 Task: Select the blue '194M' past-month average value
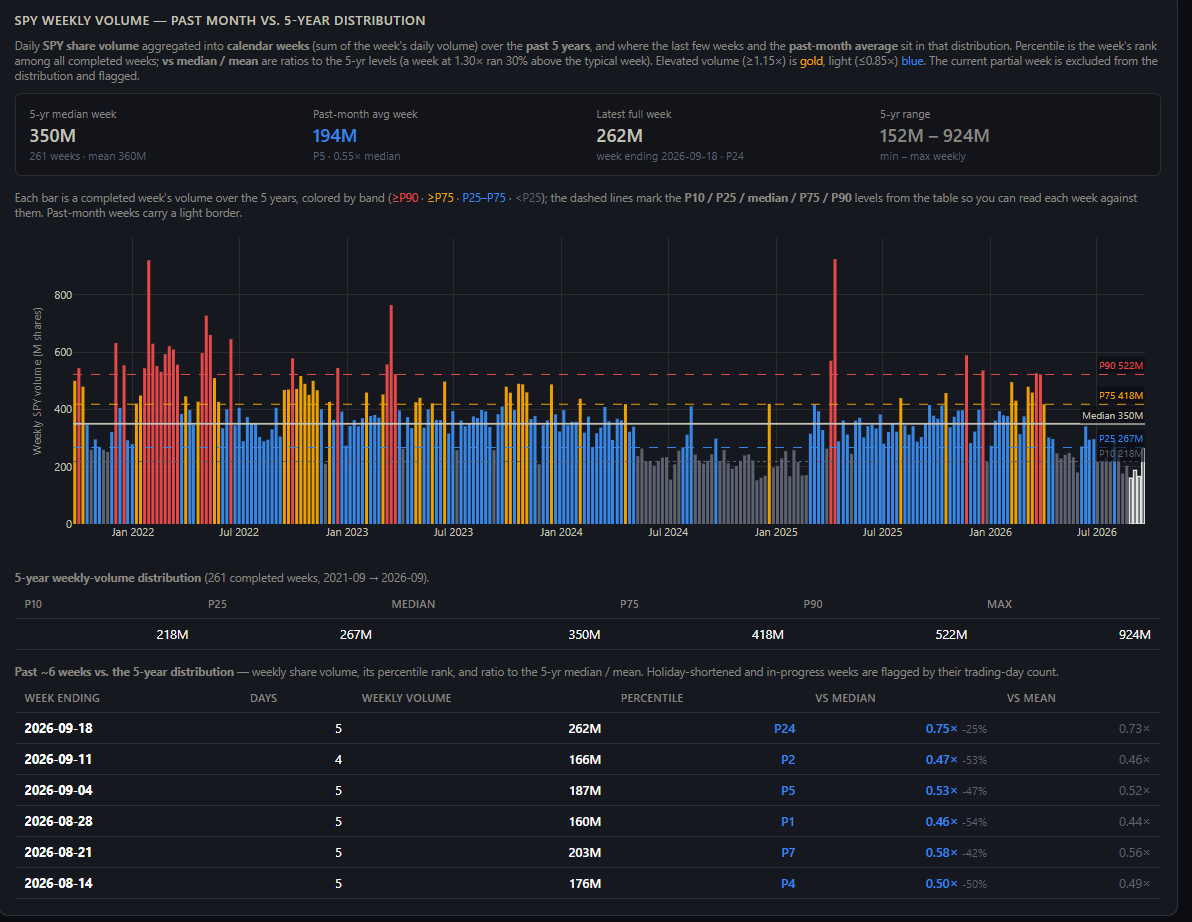tap(334, 136)
